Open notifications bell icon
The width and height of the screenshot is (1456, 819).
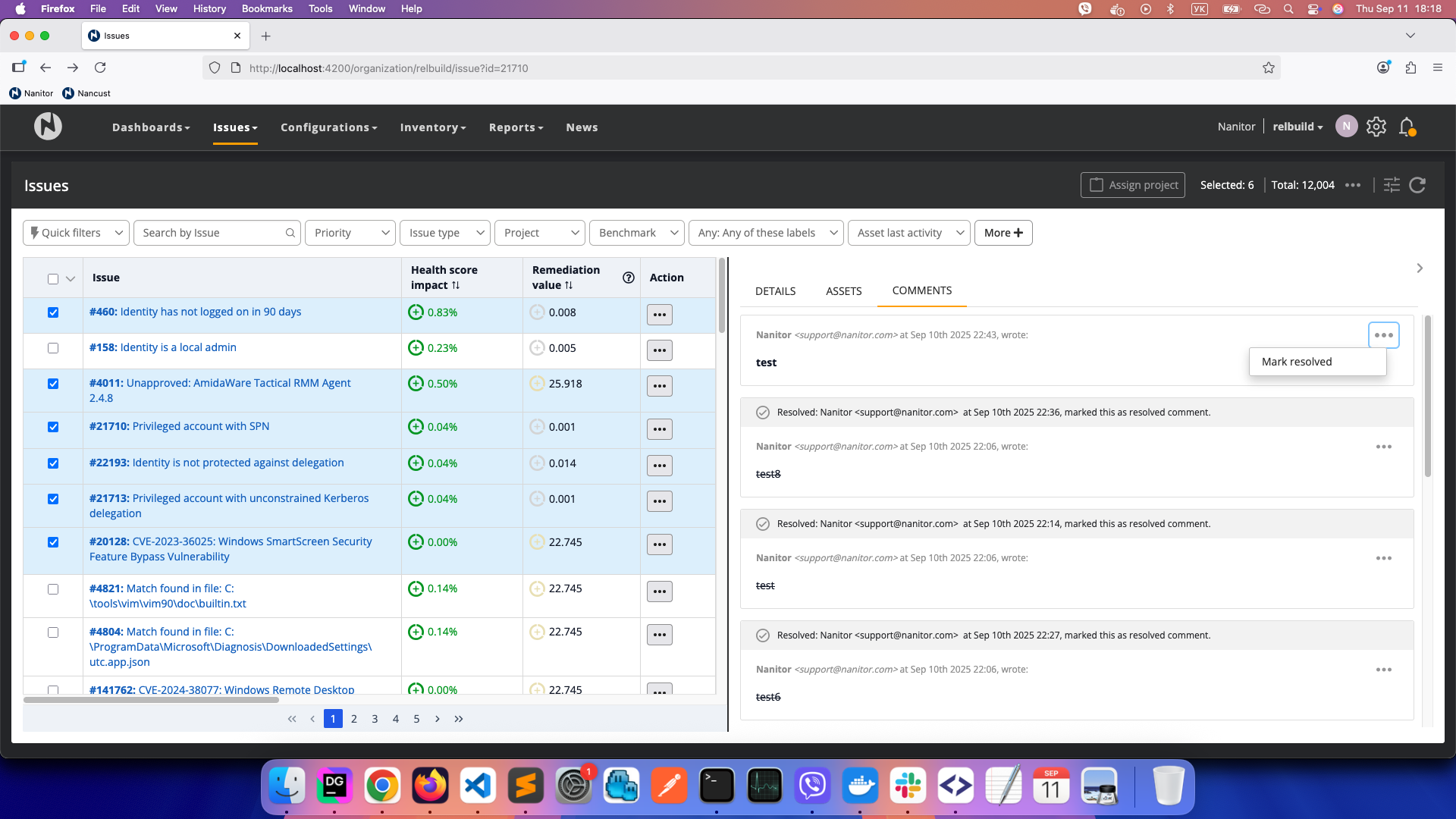[x=1407, y=127]
